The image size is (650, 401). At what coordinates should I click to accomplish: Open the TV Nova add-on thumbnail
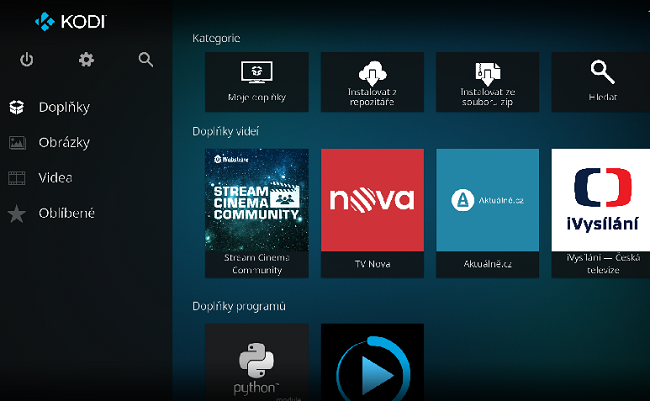[372, 200]
